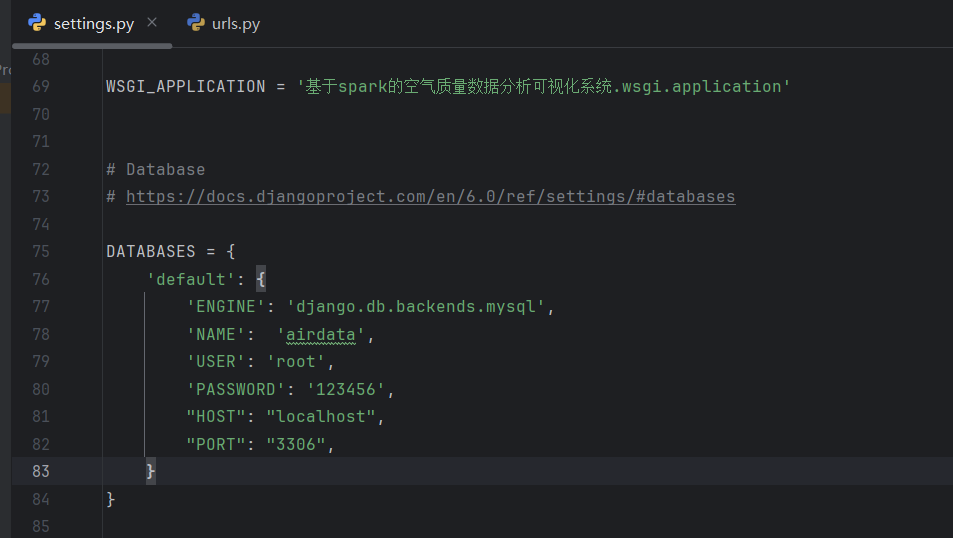Click the WSGI_APPLICATION variable name
Screen dimensions: 953x538
click(186, 87)
